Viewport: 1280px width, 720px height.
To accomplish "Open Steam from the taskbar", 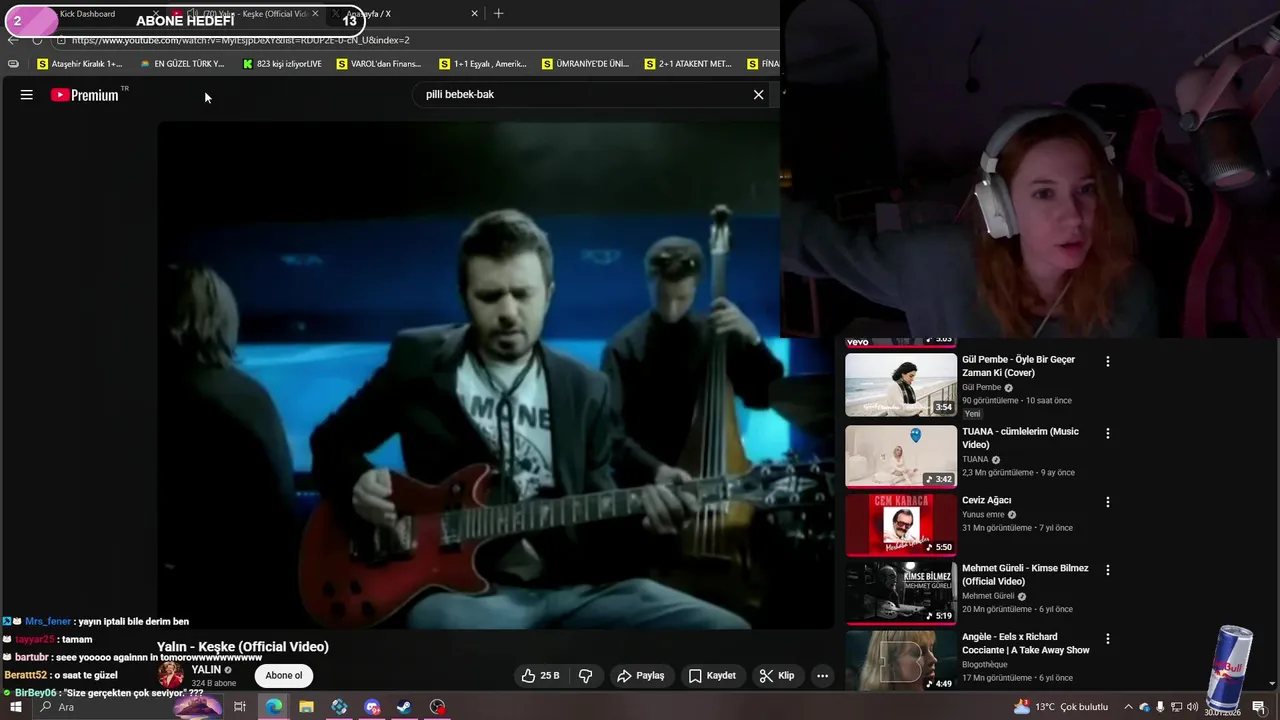I will coord(404,707).
